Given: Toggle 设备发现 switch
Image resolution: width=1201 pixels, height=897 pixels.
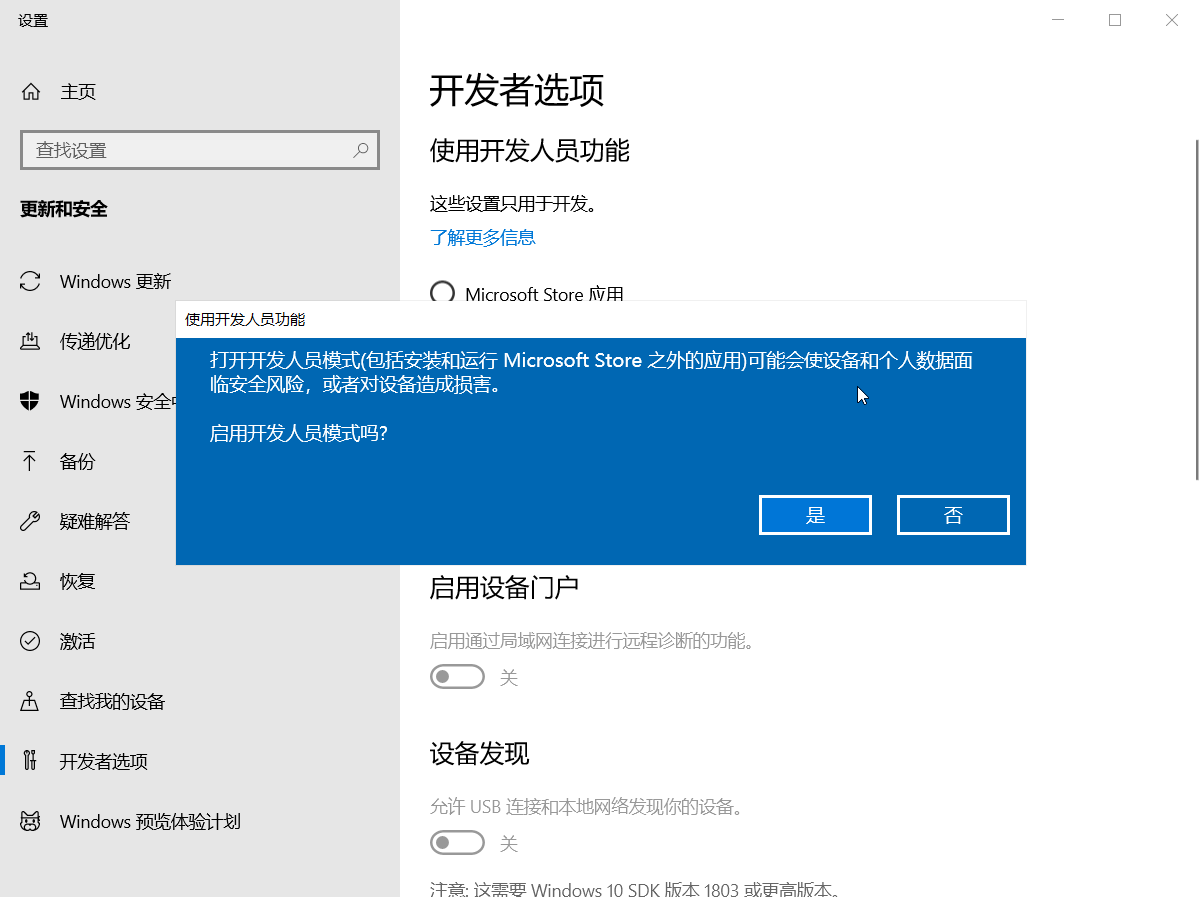Looking at the screenshot, I should (457, 843).
